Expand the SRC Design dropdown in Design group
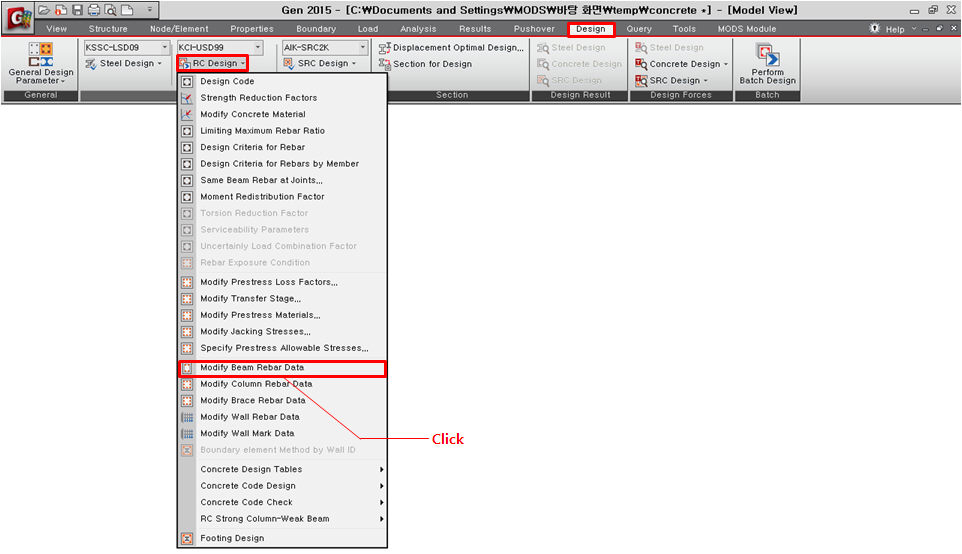 click(x=320, y=63)
